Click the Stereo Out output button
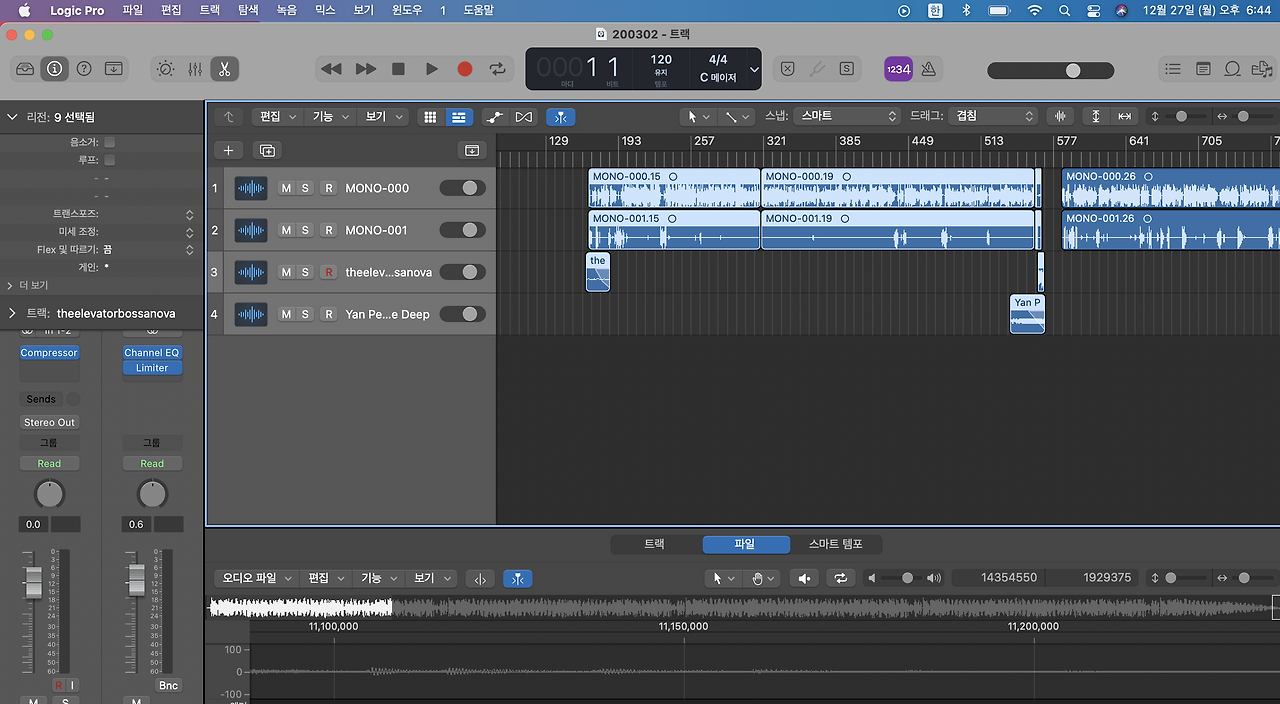Image resolution: width=1280 pixels, height=704 pixels. click(49, 422)
